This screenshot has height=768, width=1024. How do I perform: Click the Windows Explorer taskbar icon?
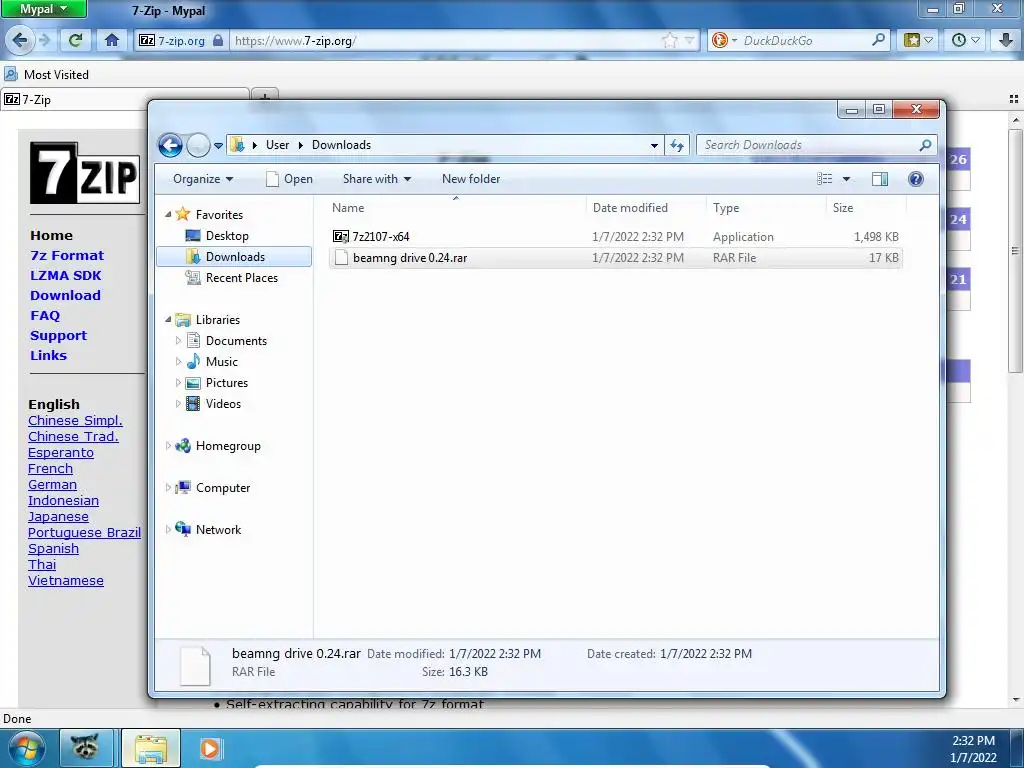coord(150,748)
